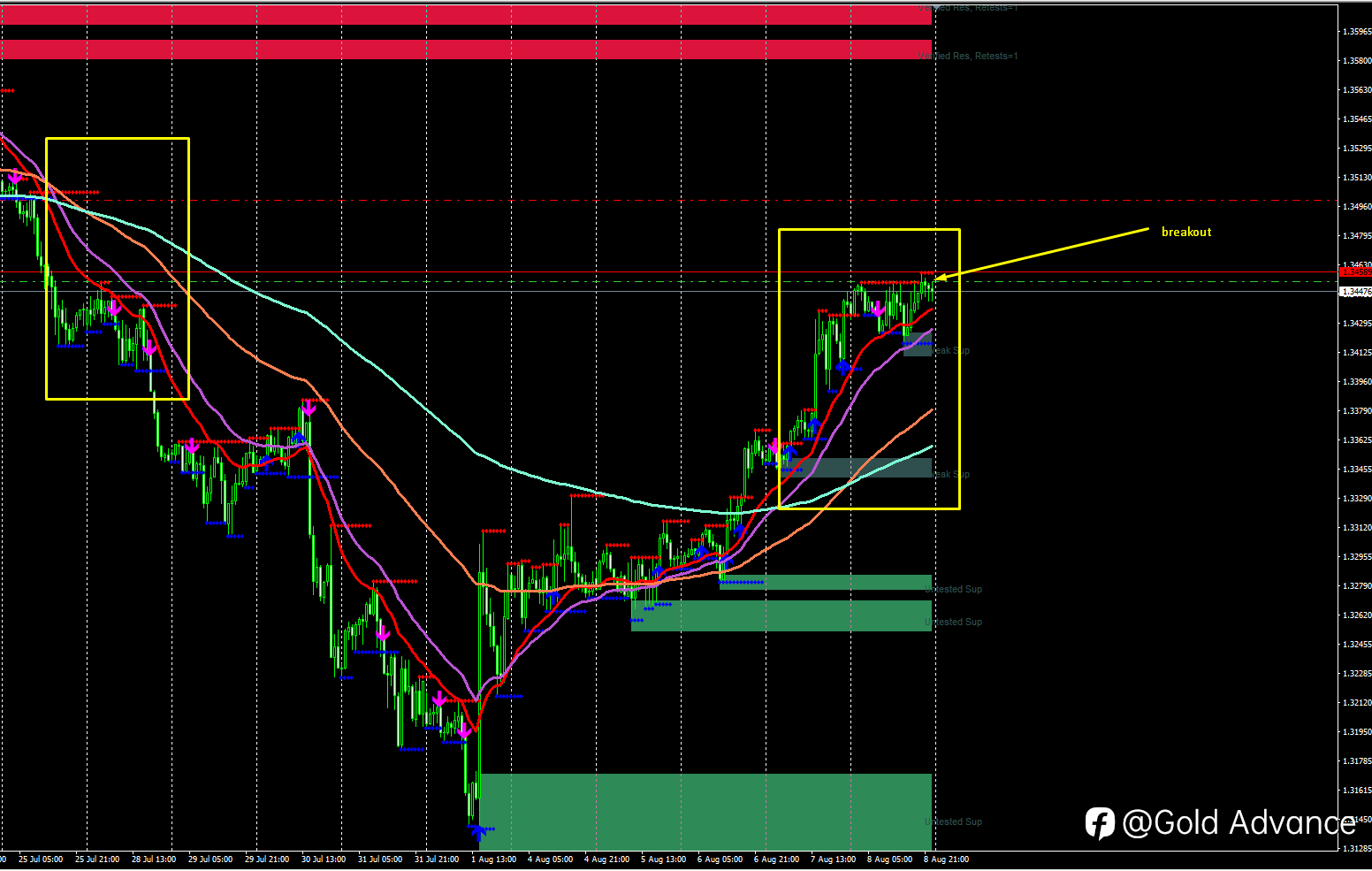Click the 1.33960 price axis label
Viewport: 1372px width, 871px height.
click(x=1357, y=382)
